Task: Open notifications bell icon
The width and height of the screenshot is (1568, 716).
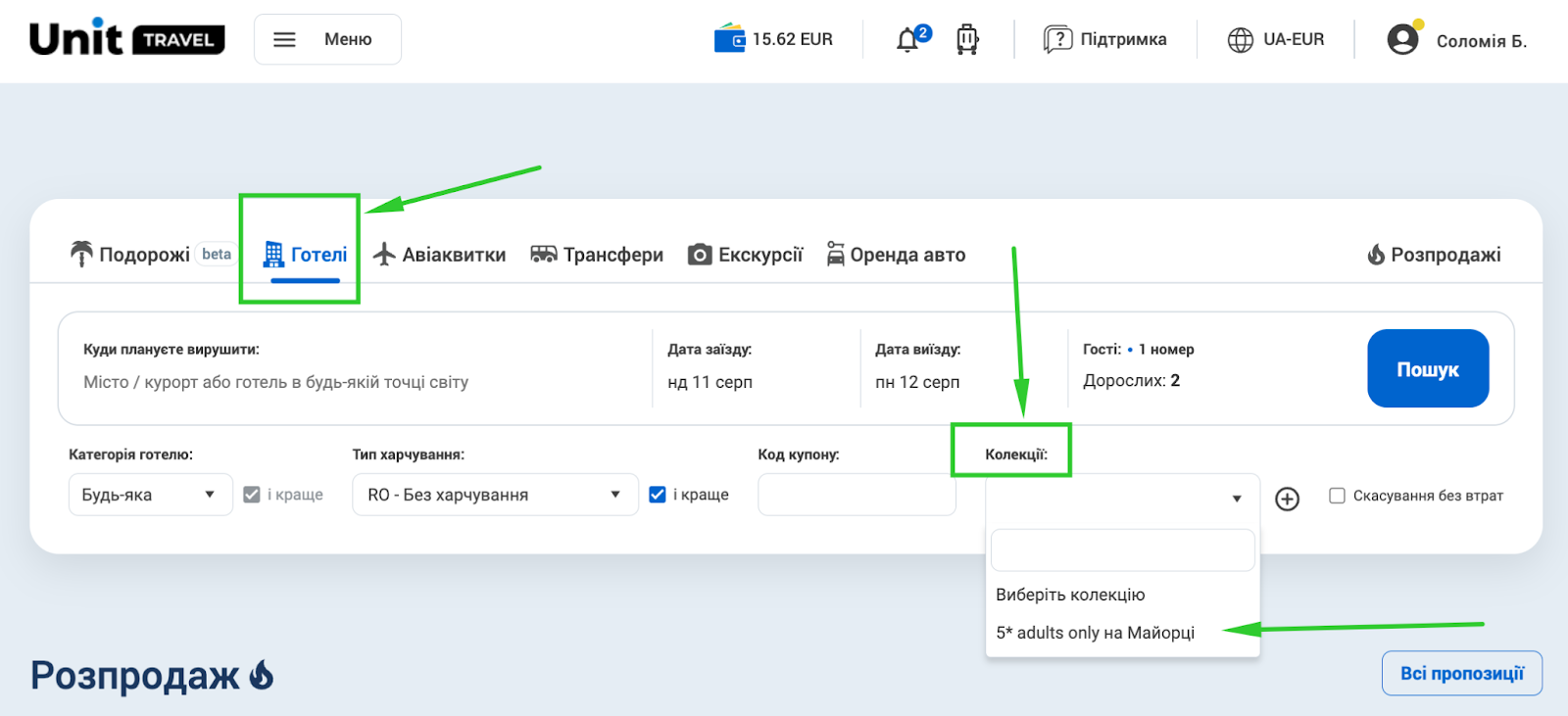Action: click(908, 39)
